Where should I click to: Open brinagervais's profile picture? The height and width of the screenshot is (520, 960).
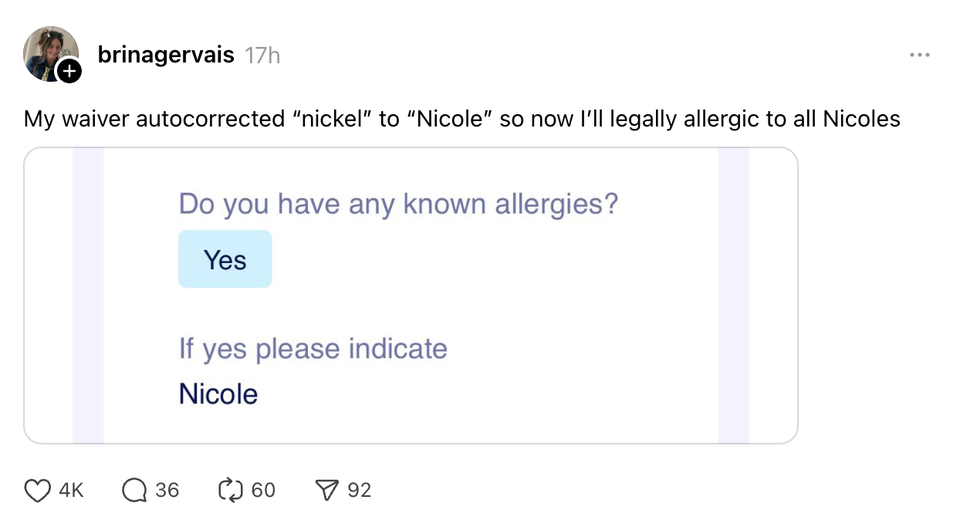[48, 52]
